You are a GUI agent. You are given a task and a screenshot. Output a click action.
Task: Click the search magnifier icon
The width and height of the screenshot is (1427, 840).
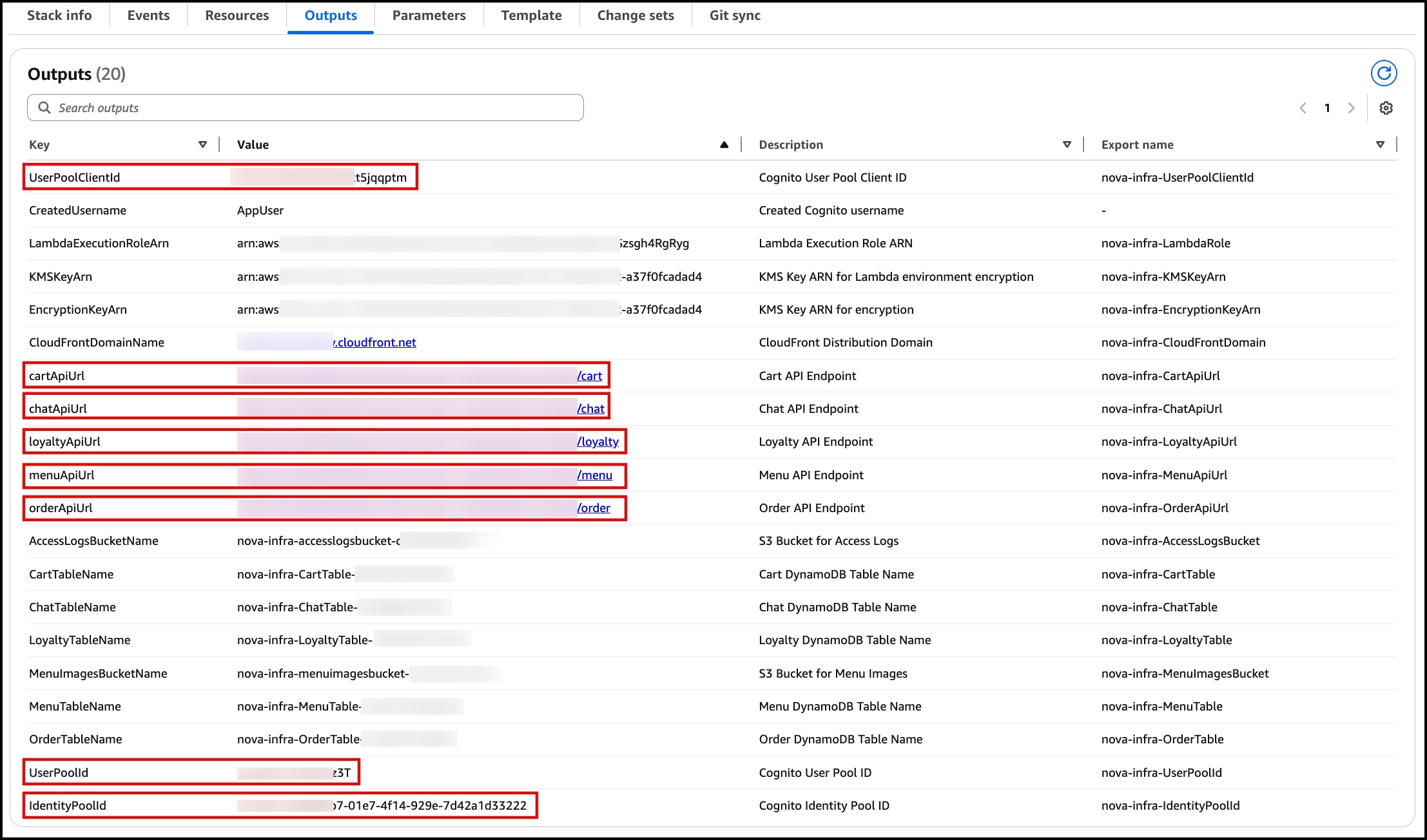pos(44,108)
